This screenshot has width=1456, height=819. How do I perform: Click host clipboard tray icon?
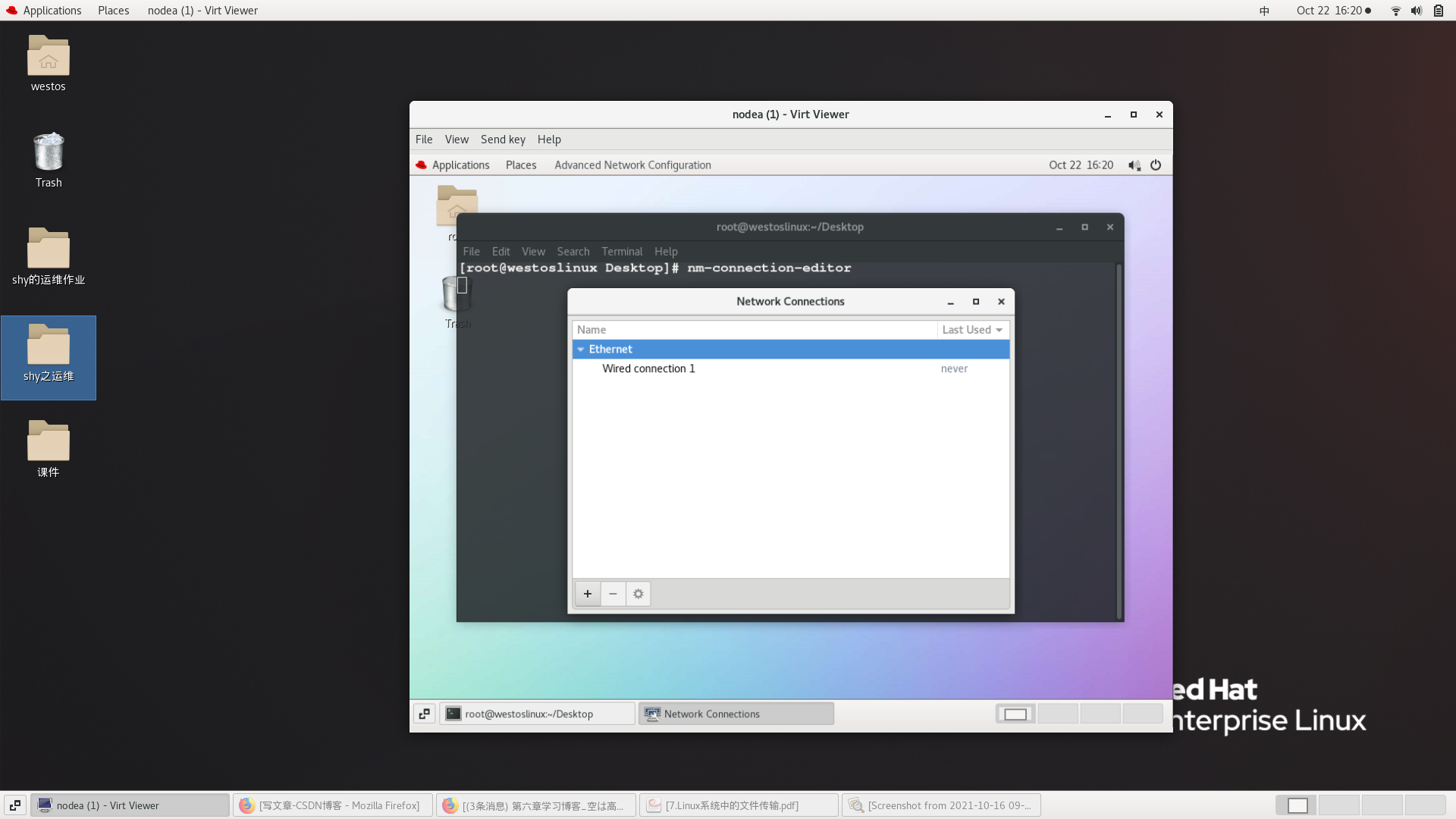pos(1439,11)
